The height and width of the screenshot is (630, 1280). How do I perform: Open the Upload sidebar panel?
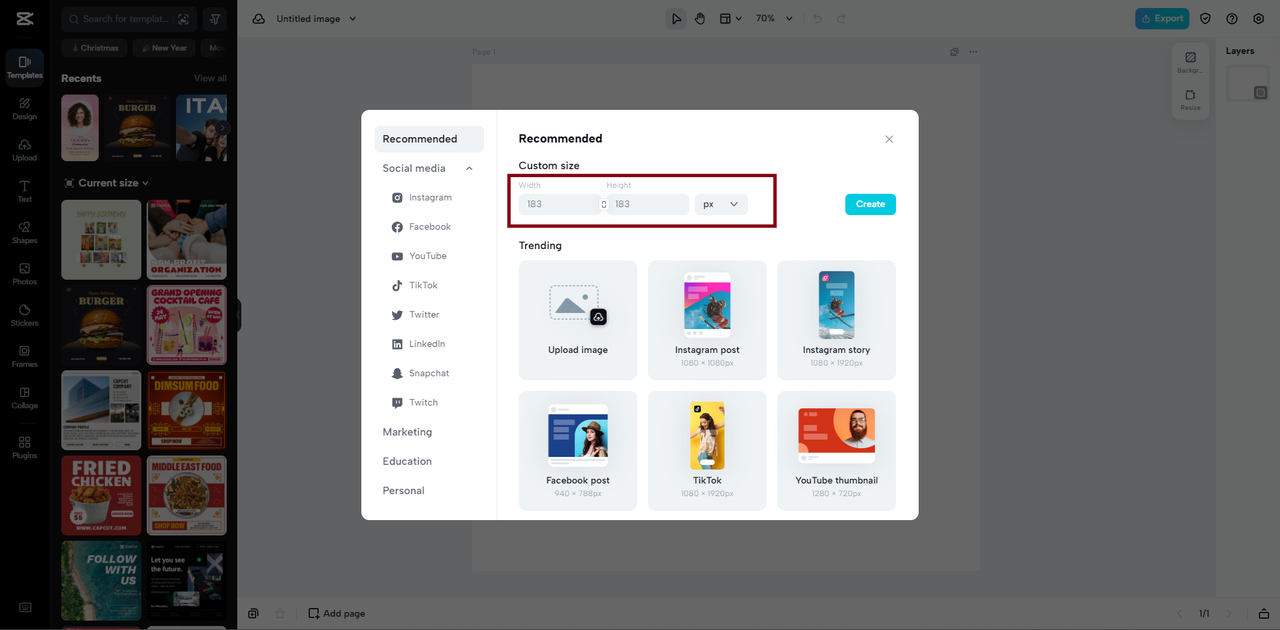pos(24,150)
